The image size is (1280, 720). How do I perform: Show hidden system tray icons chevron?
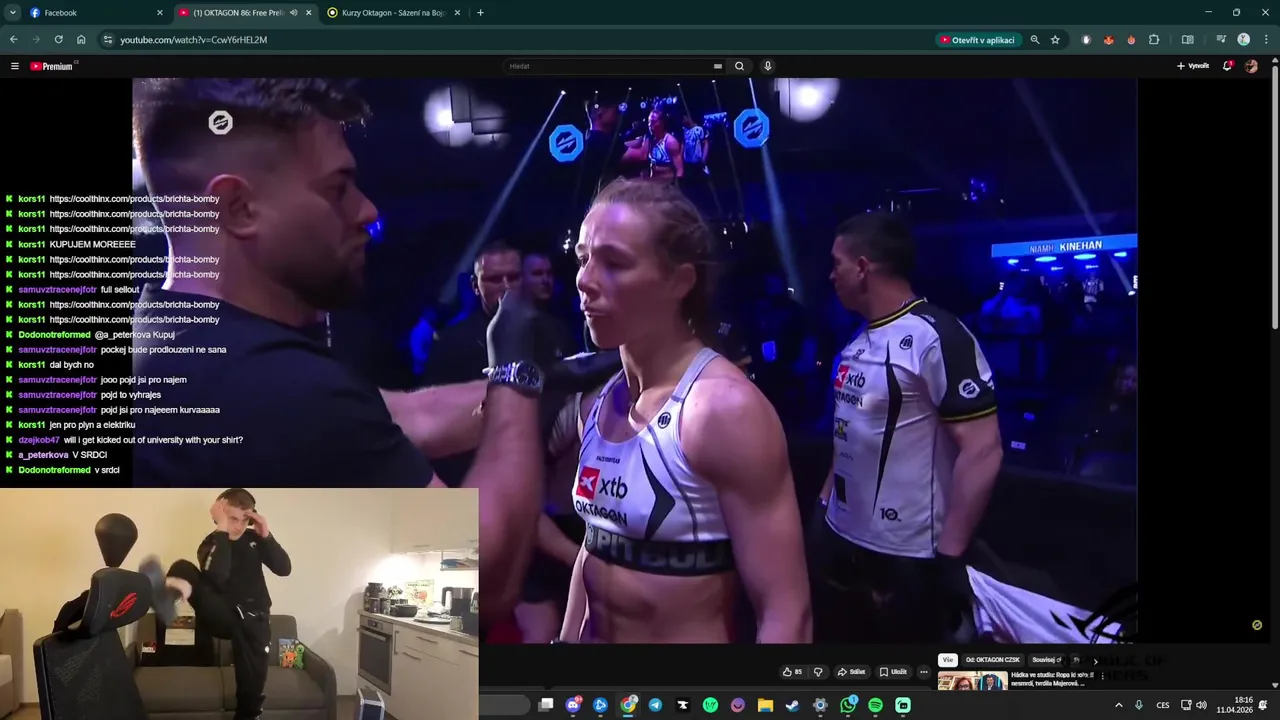[x=1119, y=705]
